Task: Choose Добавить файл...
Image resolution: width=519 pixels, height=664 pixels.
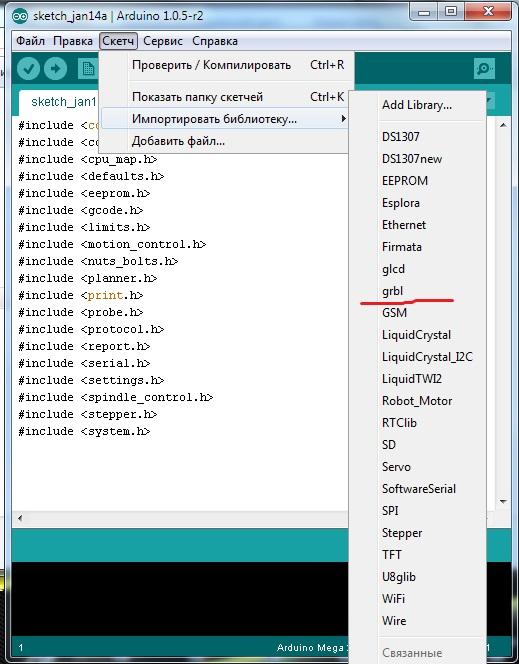Action: click(x=226, y=141)
